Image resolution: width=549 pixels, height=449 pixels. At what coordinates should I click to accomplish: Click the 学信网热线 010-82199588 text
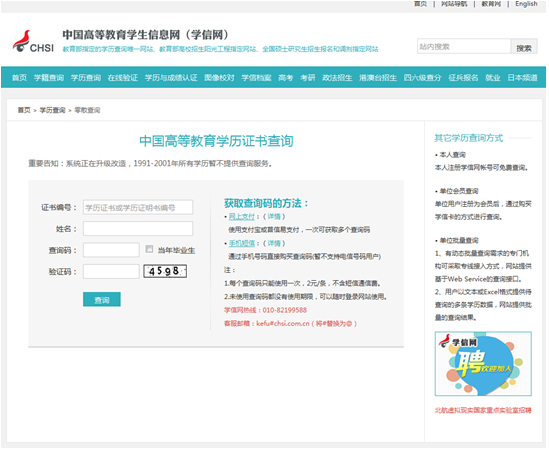tap(265, 310)
